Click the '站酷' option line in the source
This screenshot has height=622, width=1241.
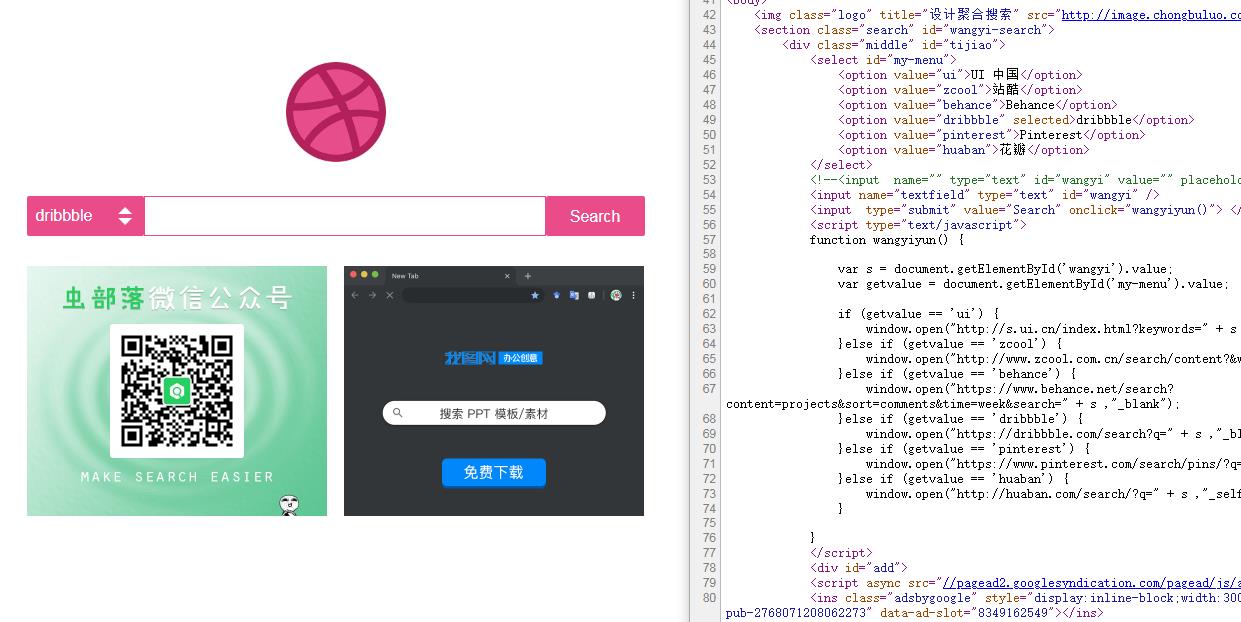(x=960, y=90)
